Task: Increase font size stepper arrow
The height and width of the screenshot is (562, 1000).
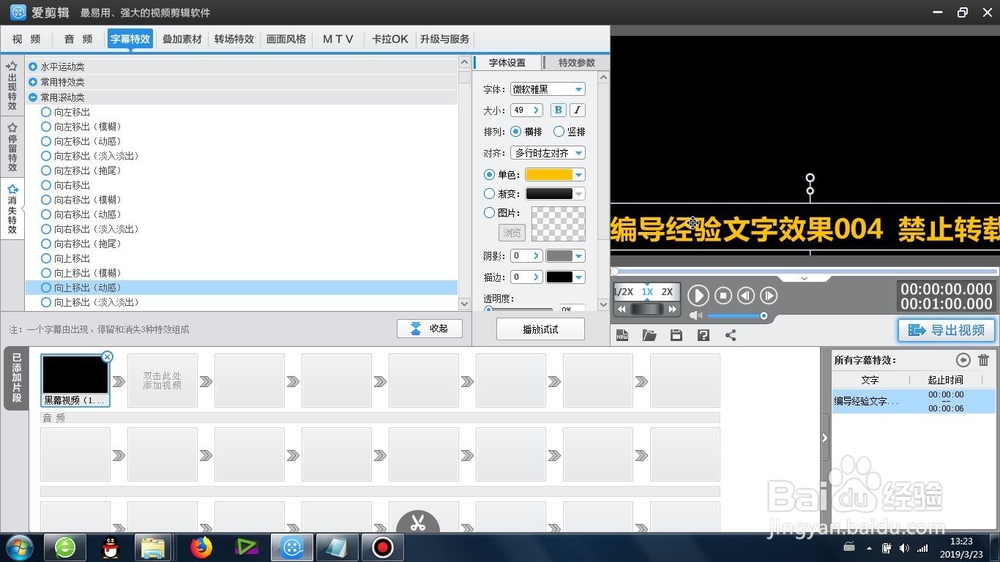Action: click(536, 110)
